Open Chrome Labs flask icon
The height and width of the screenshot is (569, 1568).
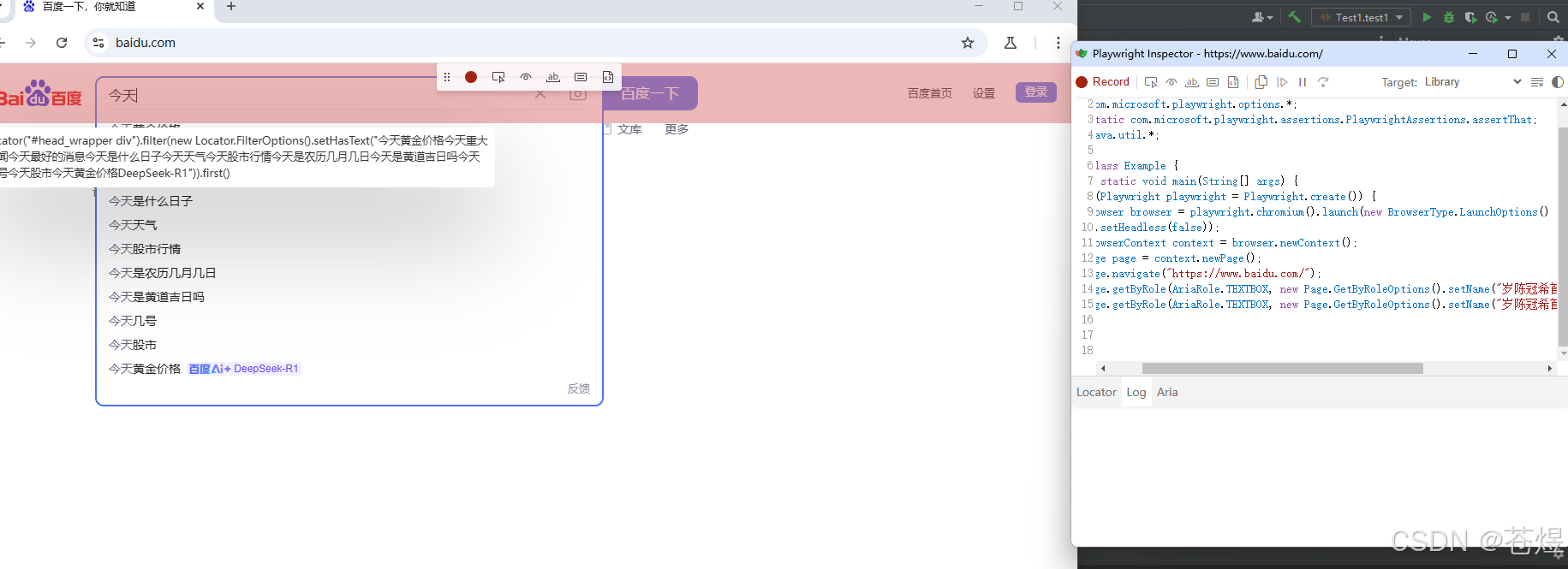click(x=1011, y=43)
